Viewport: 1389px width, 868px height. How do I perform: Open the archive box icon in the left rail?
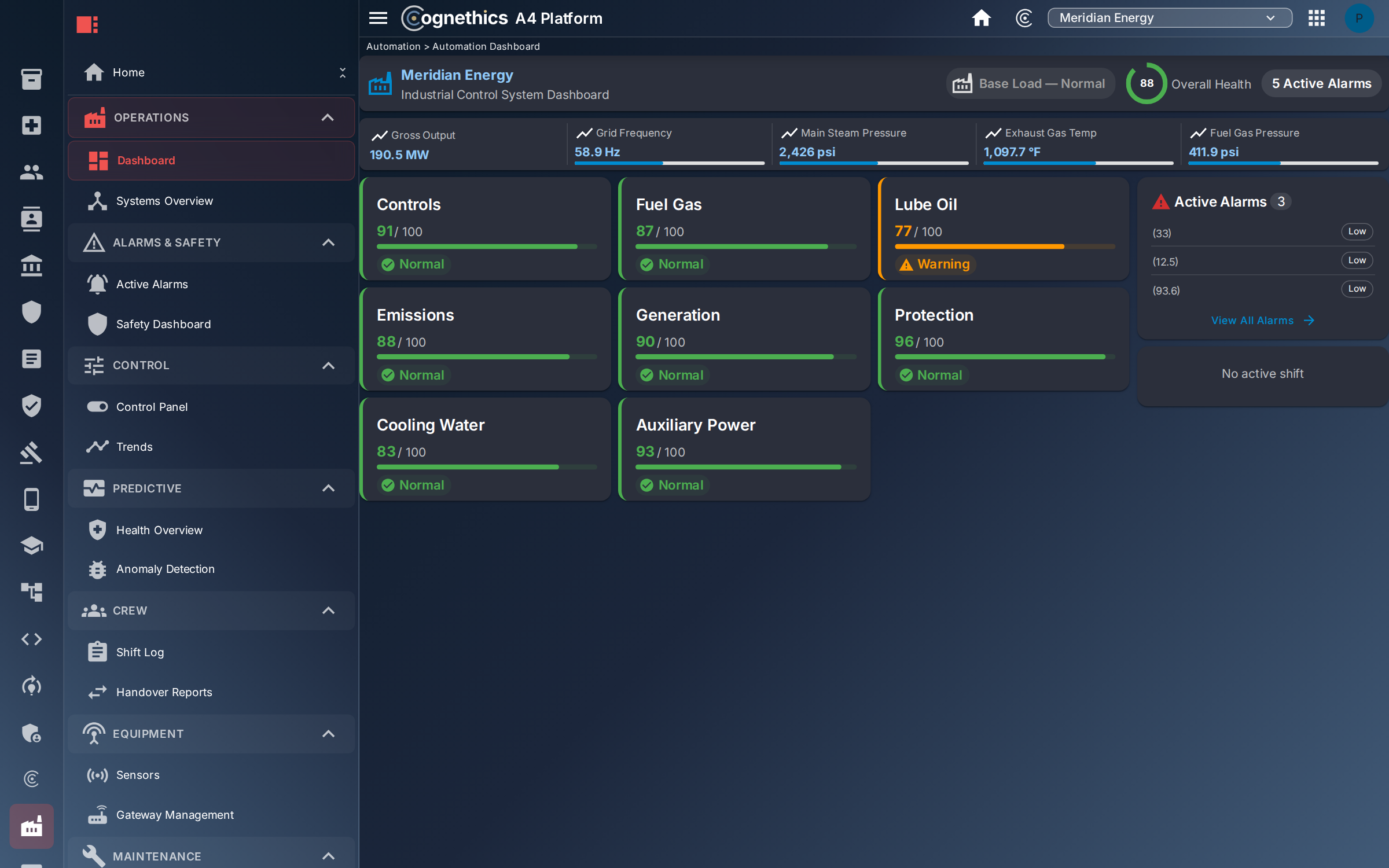[x=31, y=79]
